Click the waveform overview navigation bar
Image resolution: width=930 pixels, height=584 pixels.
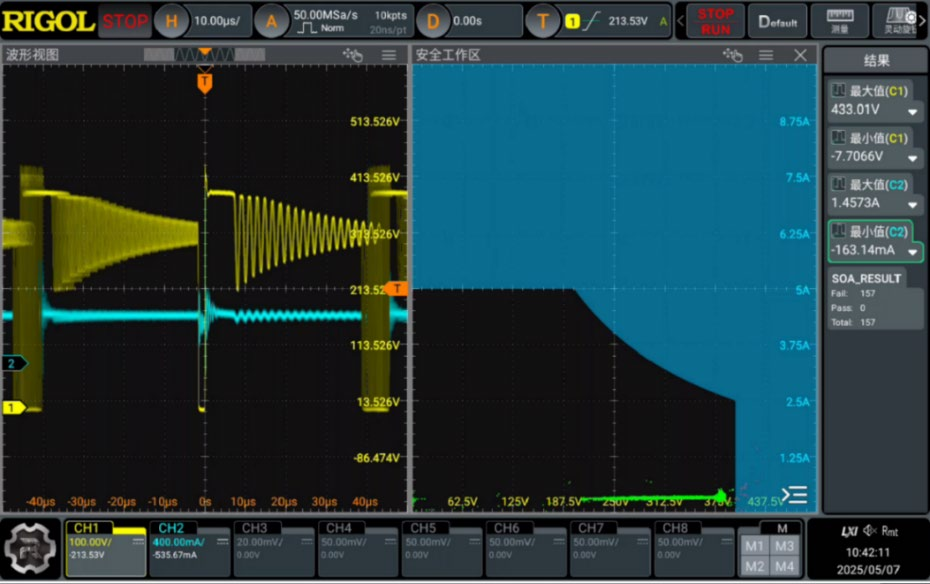click(x=204, y=55)
